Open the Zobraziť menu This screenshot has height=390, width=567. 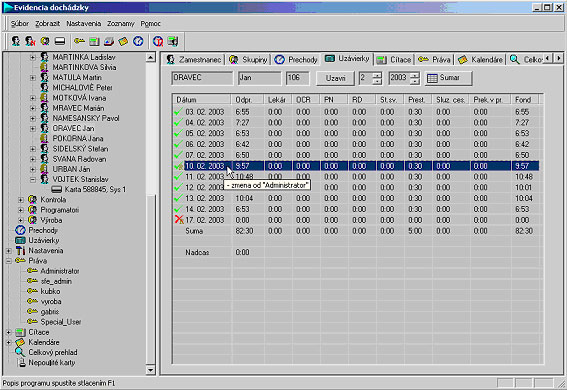[47, 23]
